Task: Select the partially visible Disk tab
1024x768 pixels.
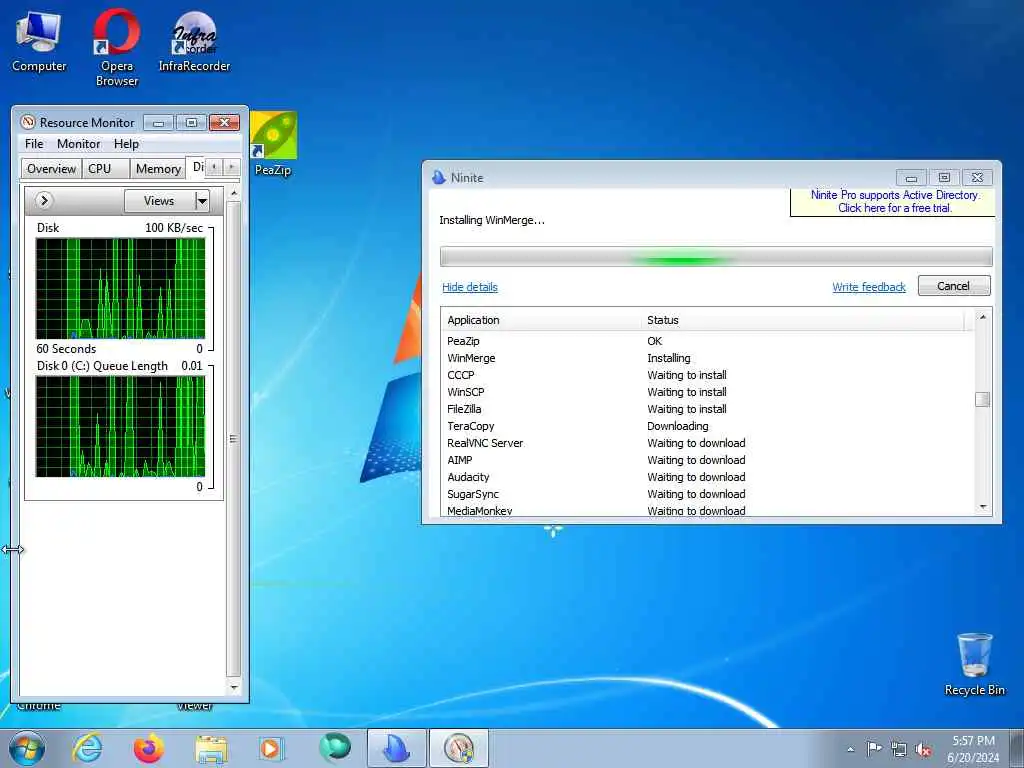Action: [x=197, y=167]
